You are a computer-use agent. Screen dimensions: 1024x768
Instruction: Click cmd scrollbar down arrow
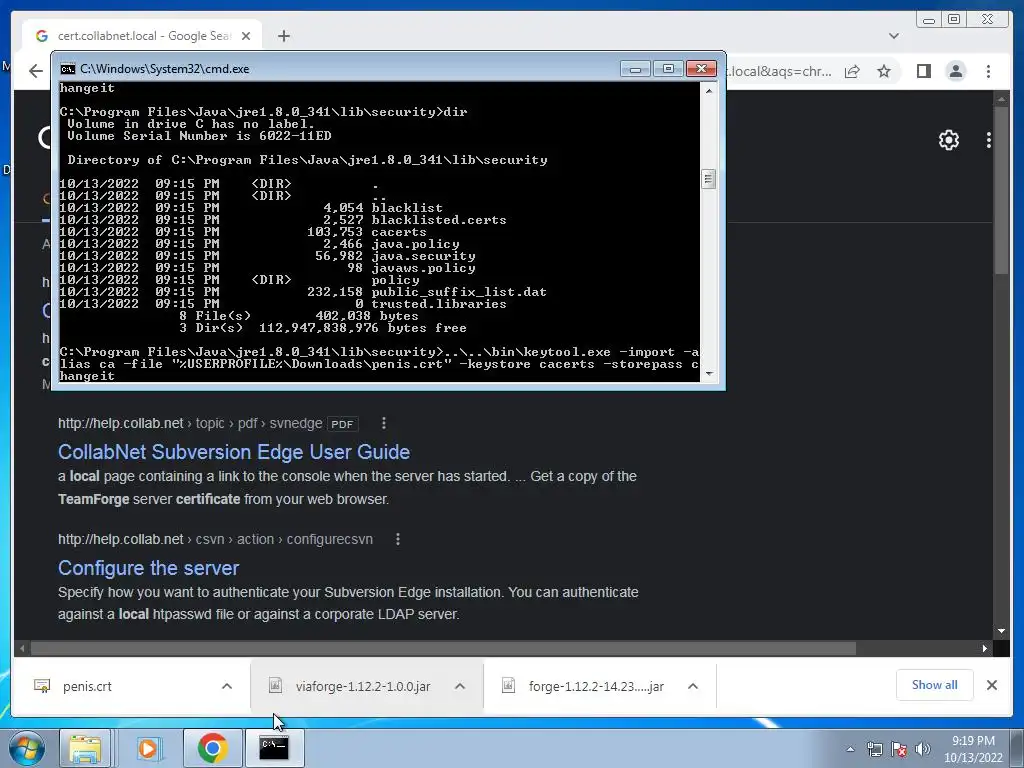click(709, 374)
